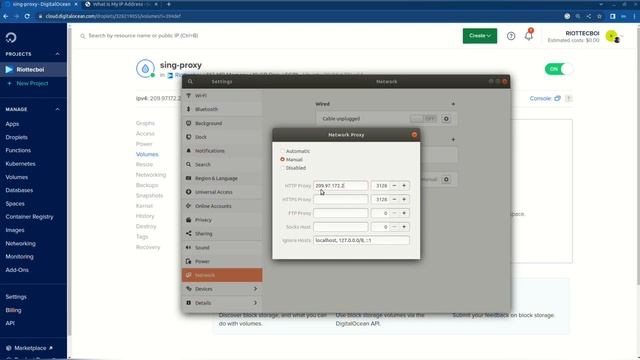Switch to What Is My IP Address tab
Viewport: 640px width, 360px height.
(x=122, y=4)
